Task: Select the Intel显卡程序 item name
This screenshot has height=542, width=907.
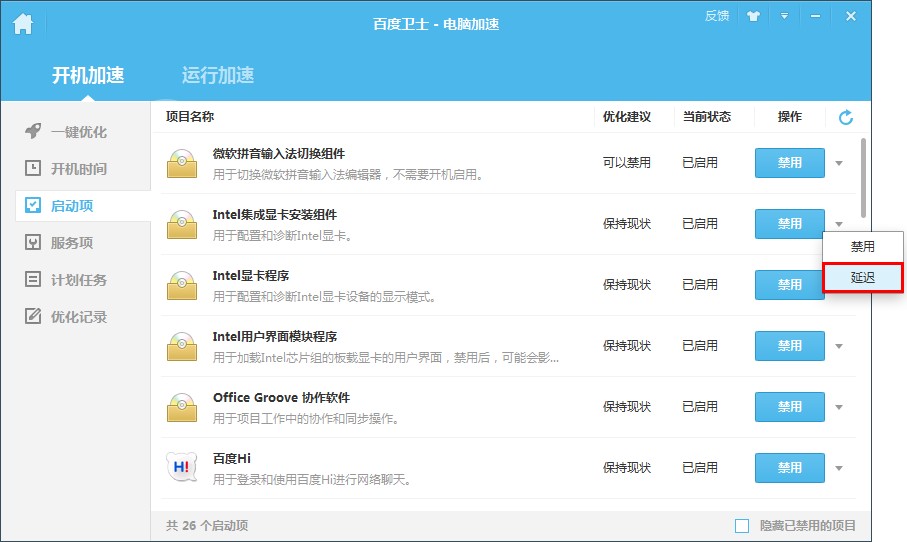Action: (250, 276)
